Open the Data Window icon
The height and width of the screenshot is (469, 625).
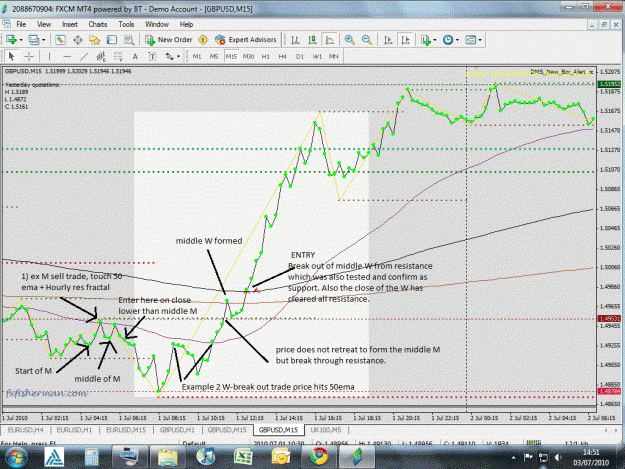pos(78,40)
